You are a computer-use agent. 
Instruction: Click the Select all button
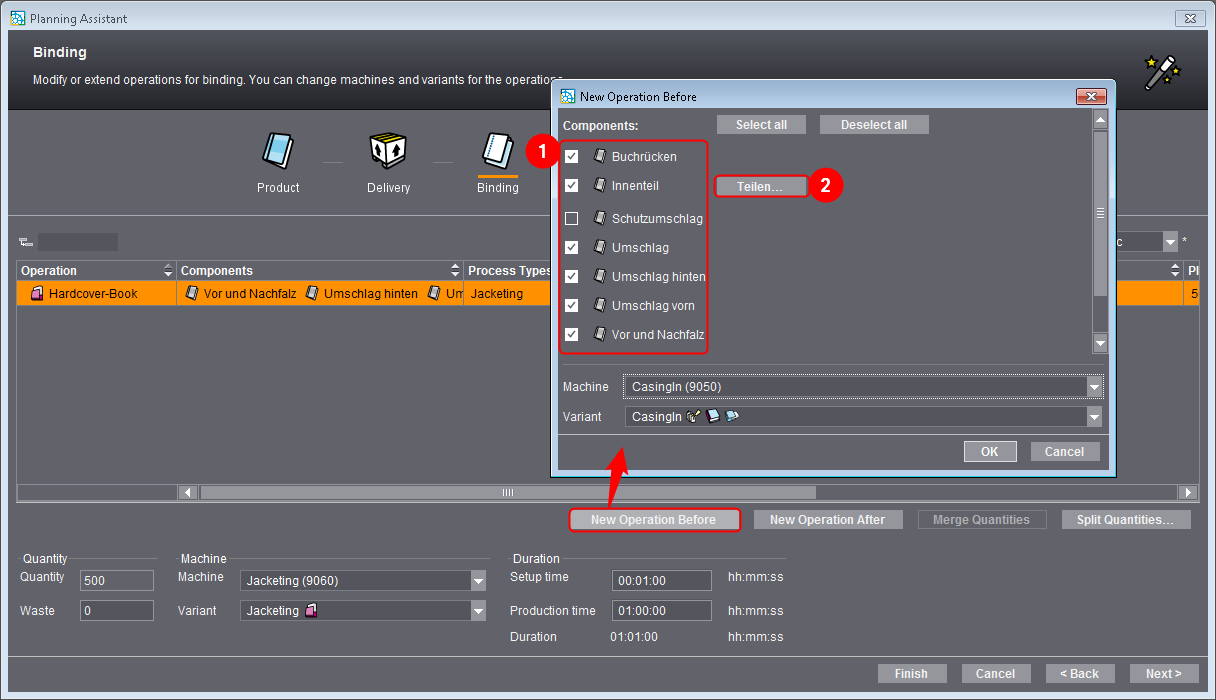click(x=761, y=125)
